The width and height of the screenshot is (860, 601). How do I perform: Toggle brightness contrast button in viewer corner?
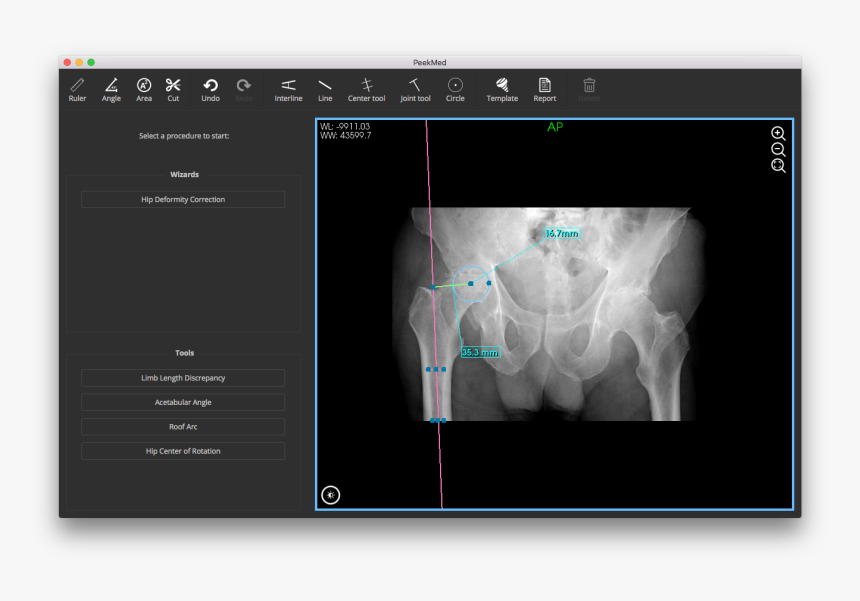[331, 495]
